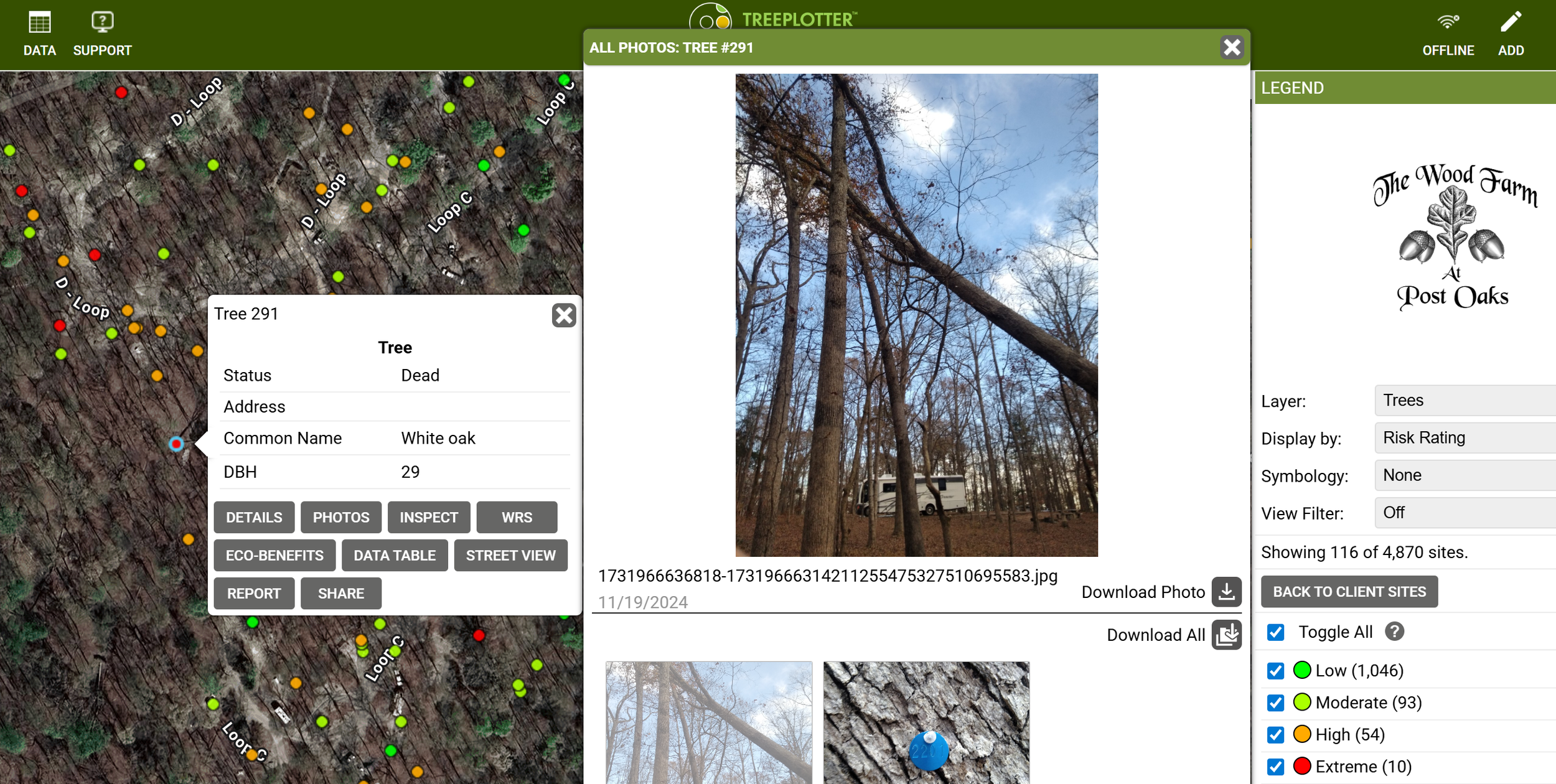Screen dimensions: 1556x784
Task: Uncheck the Extreme (10) checkbox
Action: pyautogui.click(x=1277, y=767)
